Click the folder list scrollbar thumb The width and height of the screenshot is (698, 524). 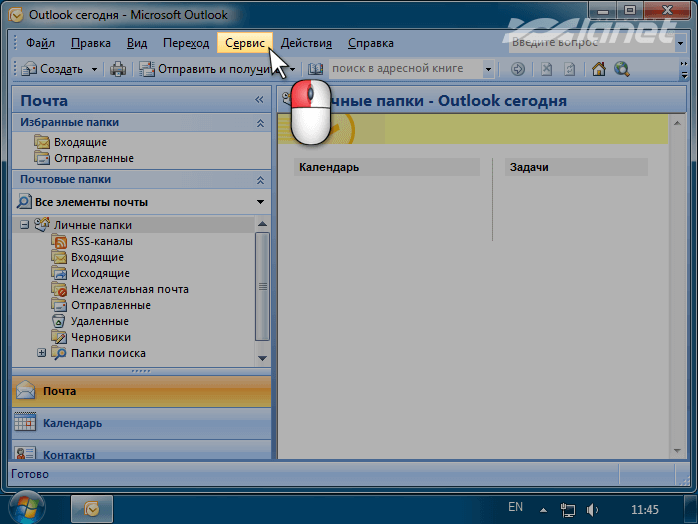click(x=262, y=287)
